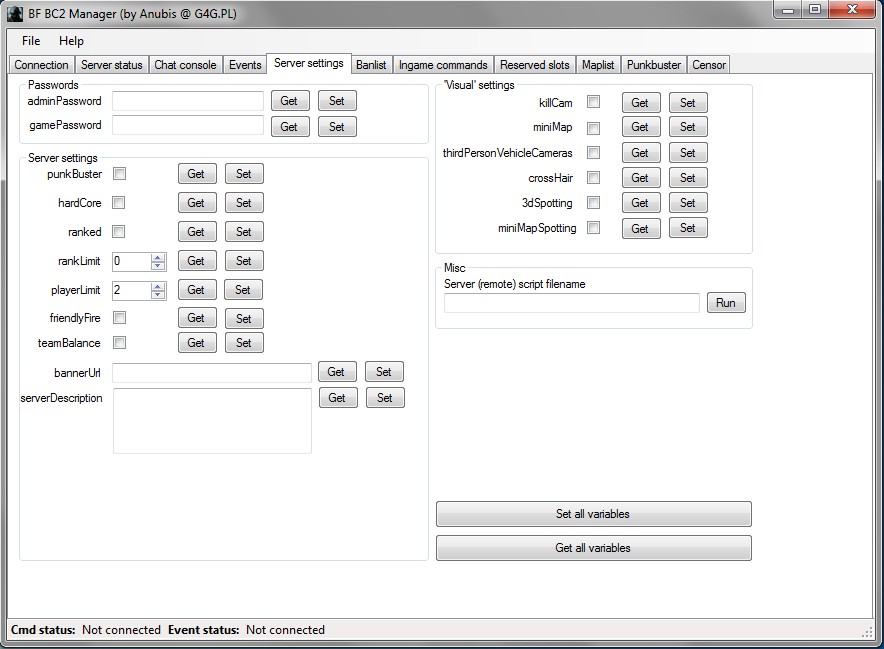Decrease playerLimit with the down arrow
The height and width of the screenshot is (649, 884).
tap(158, 295)
